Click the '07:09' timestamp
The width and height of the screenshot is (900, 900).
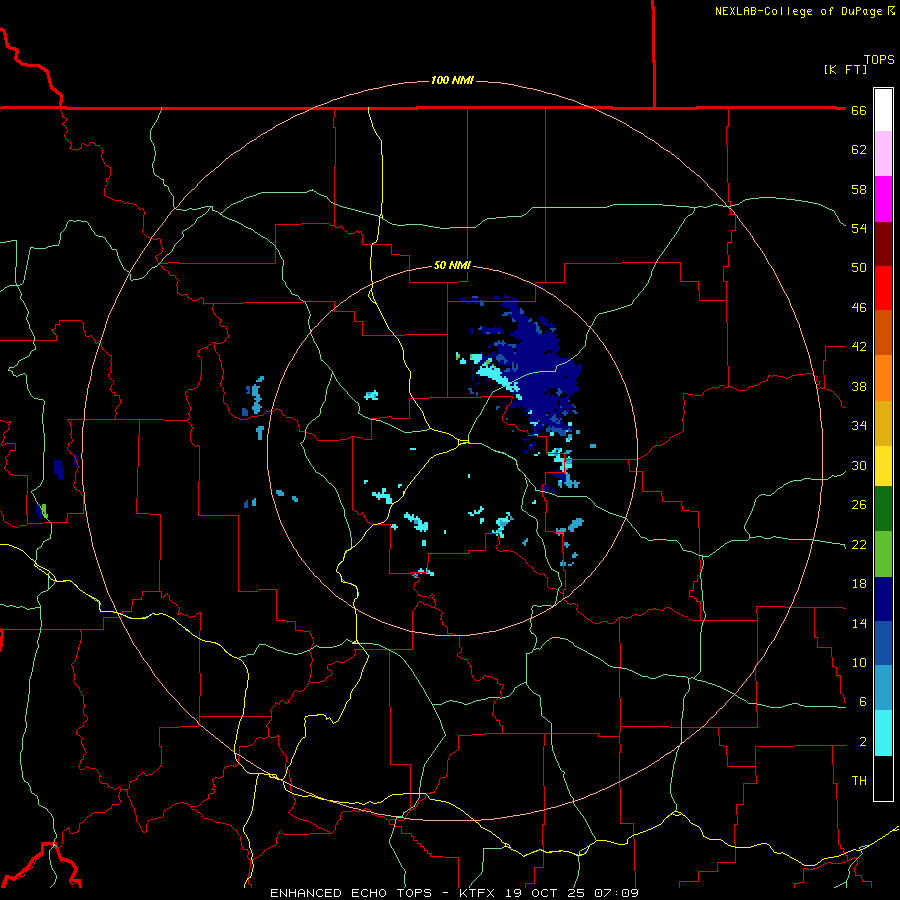[615, 893]
